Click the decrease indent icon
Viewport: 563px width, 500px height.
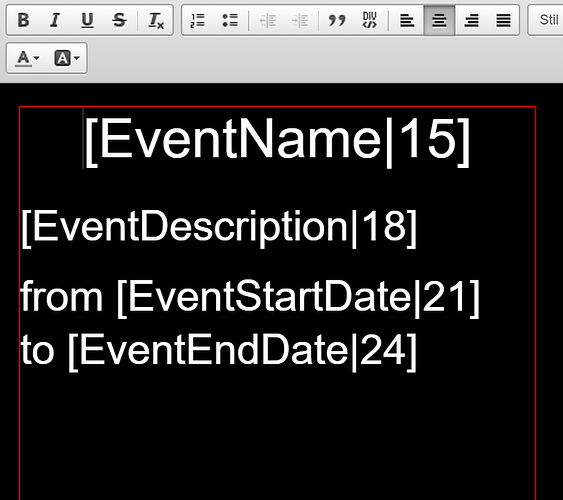[x=267, y=20]
